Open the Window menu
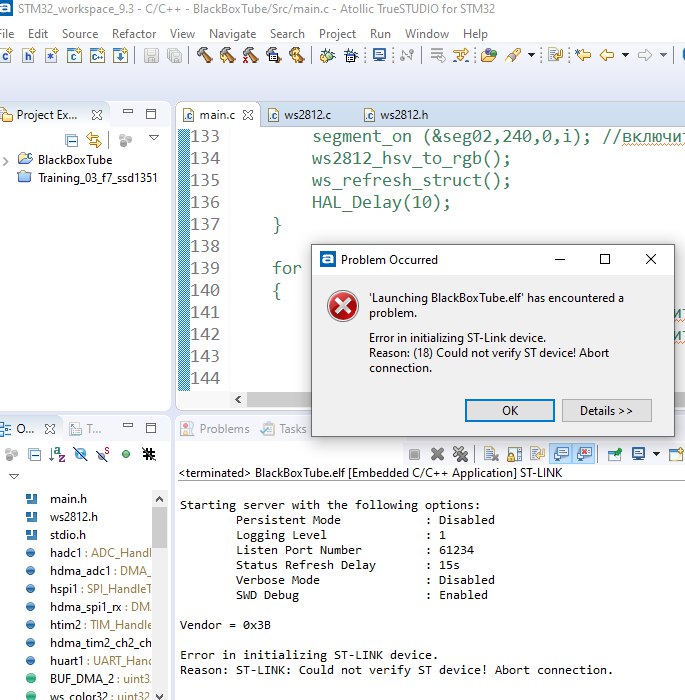Screen dimensions: 685x700 [427, 34]
